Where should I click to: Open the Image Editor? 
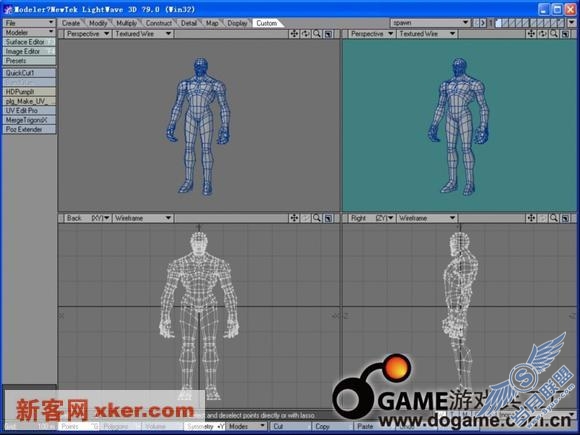tap(29, 51)
